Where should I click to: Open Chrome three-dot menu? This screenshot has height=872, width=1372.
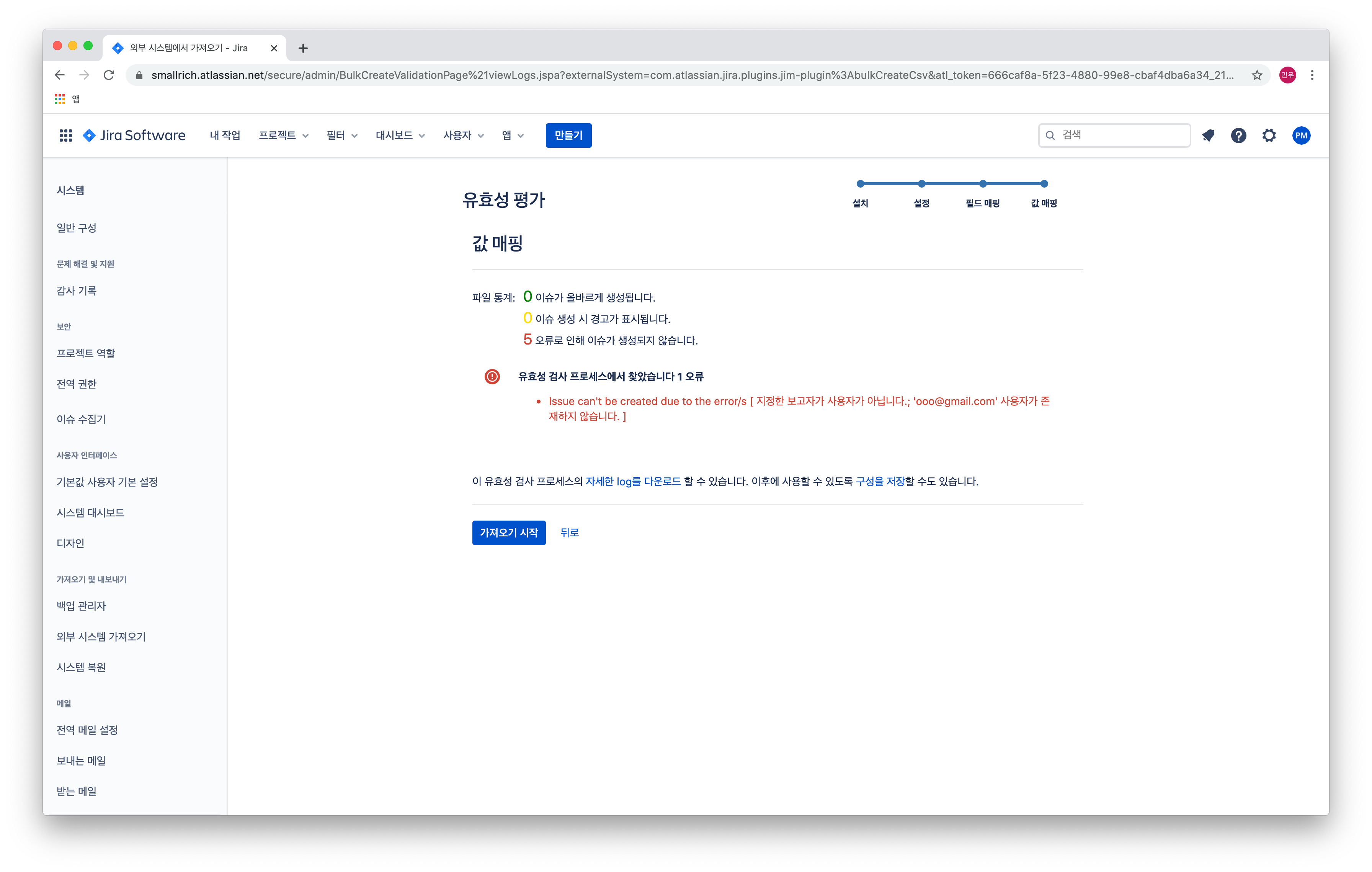click(x=1312, y=75)
